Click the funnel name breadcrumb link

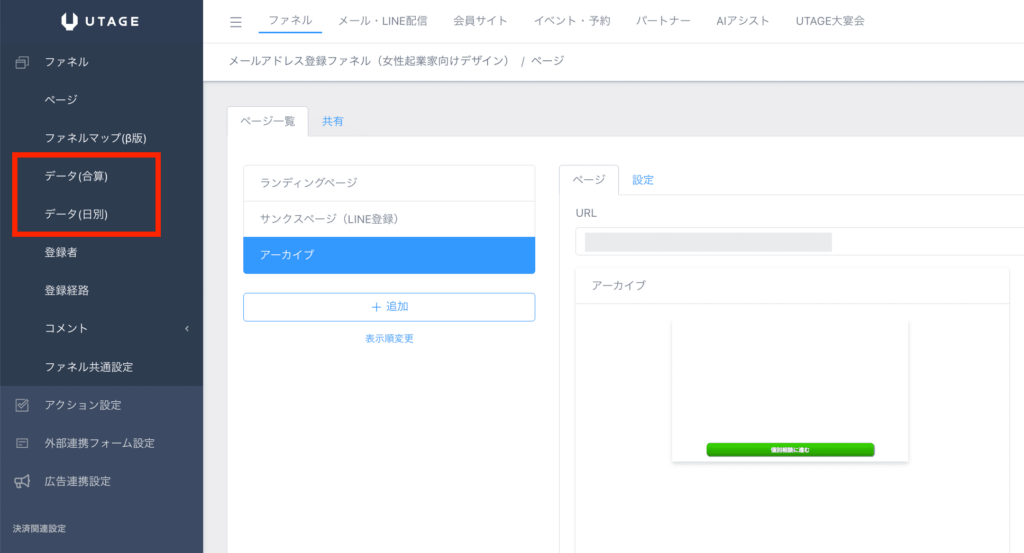(368, 61)
